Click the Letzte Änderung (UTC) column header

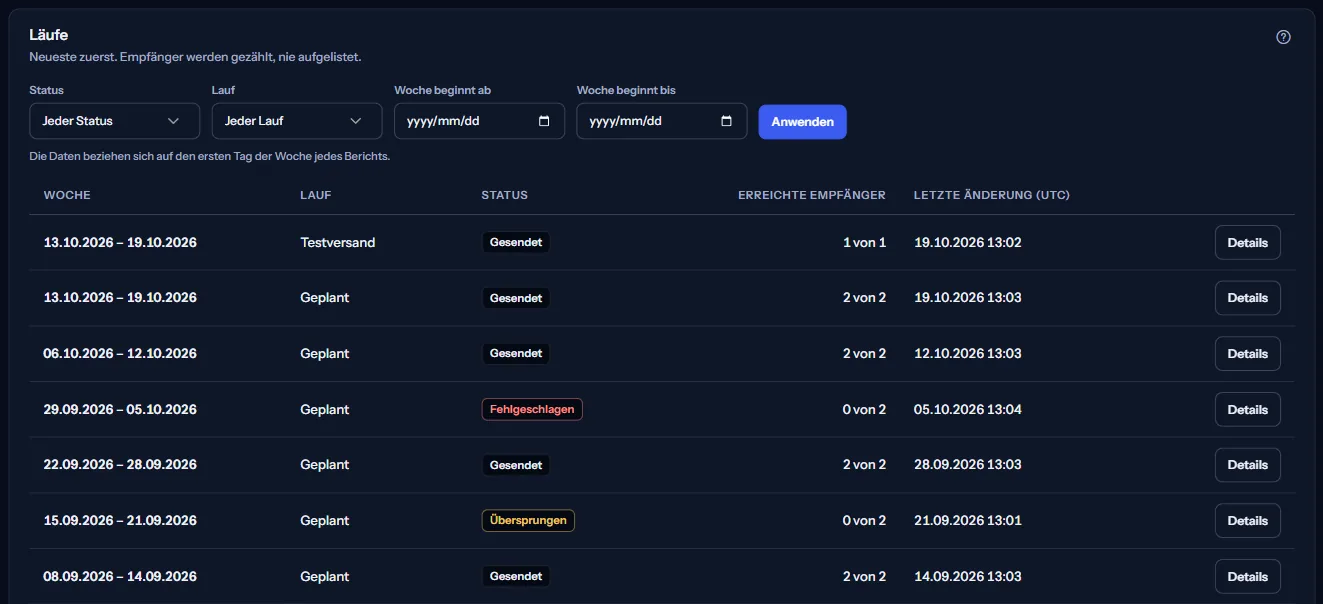(x=992, y=195)
